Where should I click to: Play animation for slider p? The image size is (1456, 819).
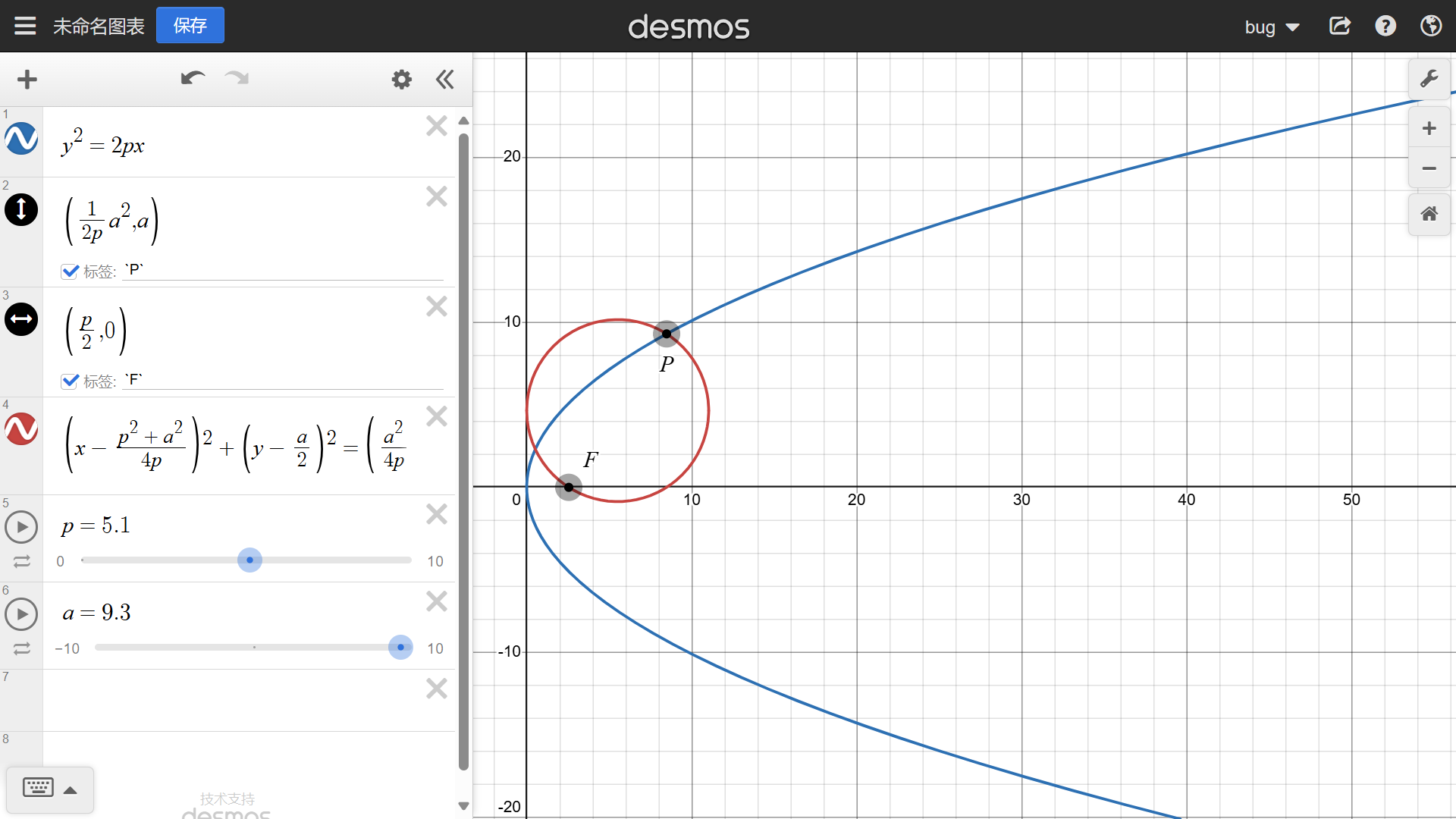pos(21,527)
